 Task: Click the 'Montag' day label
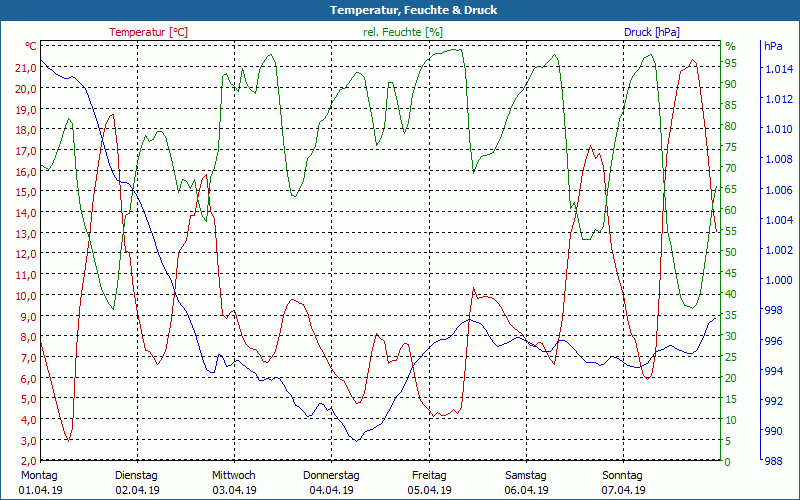click(38, 475)
